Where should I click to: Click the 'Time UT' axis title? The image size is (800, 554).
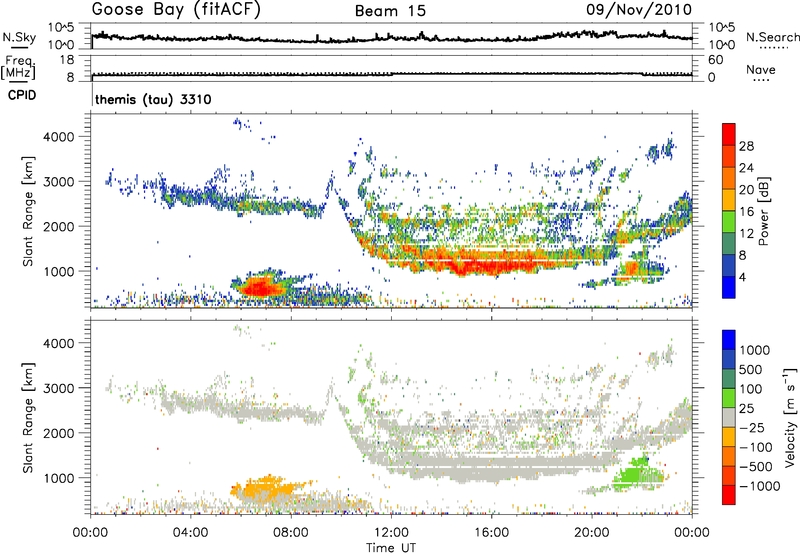[x=391, y=547]
